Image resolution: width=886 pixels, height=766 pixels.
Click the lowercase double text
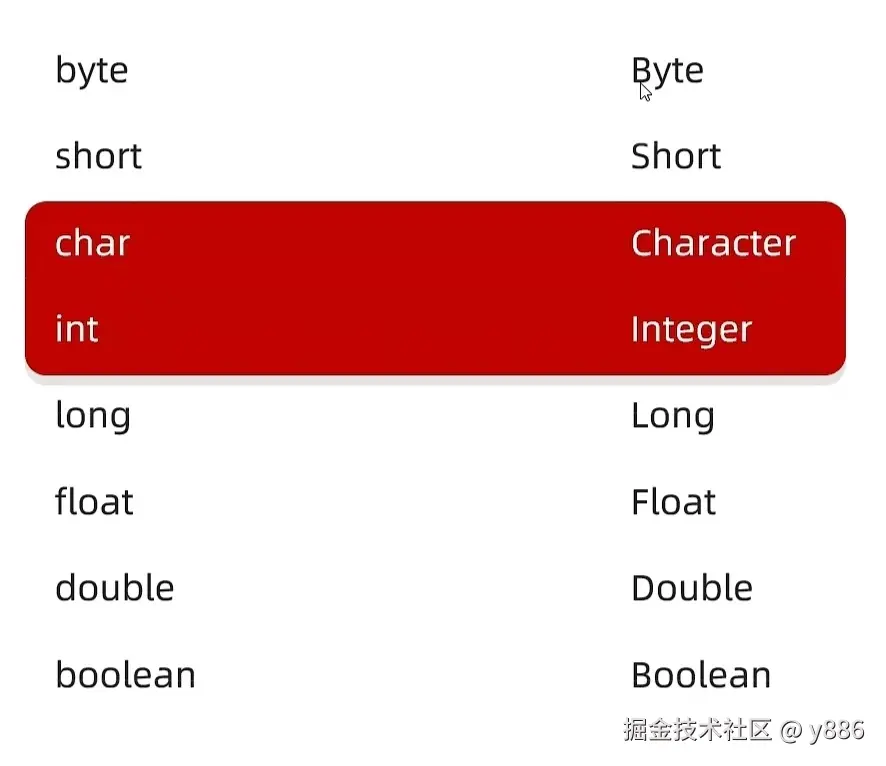(115, 587)
